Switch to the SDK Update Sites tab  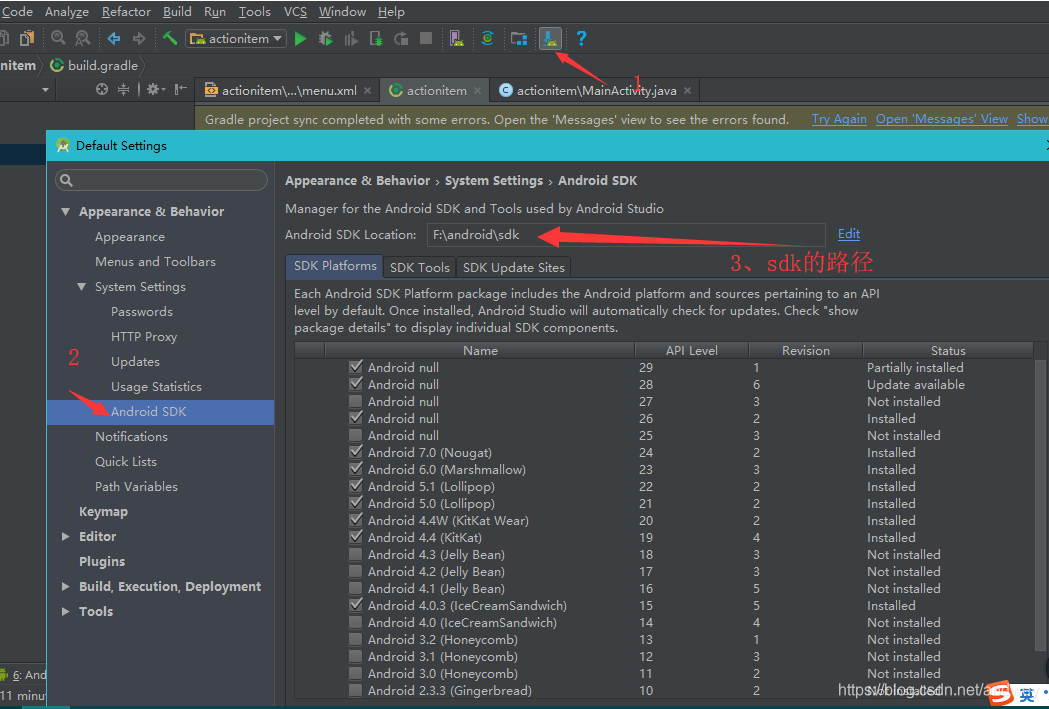tap(514, 267)
